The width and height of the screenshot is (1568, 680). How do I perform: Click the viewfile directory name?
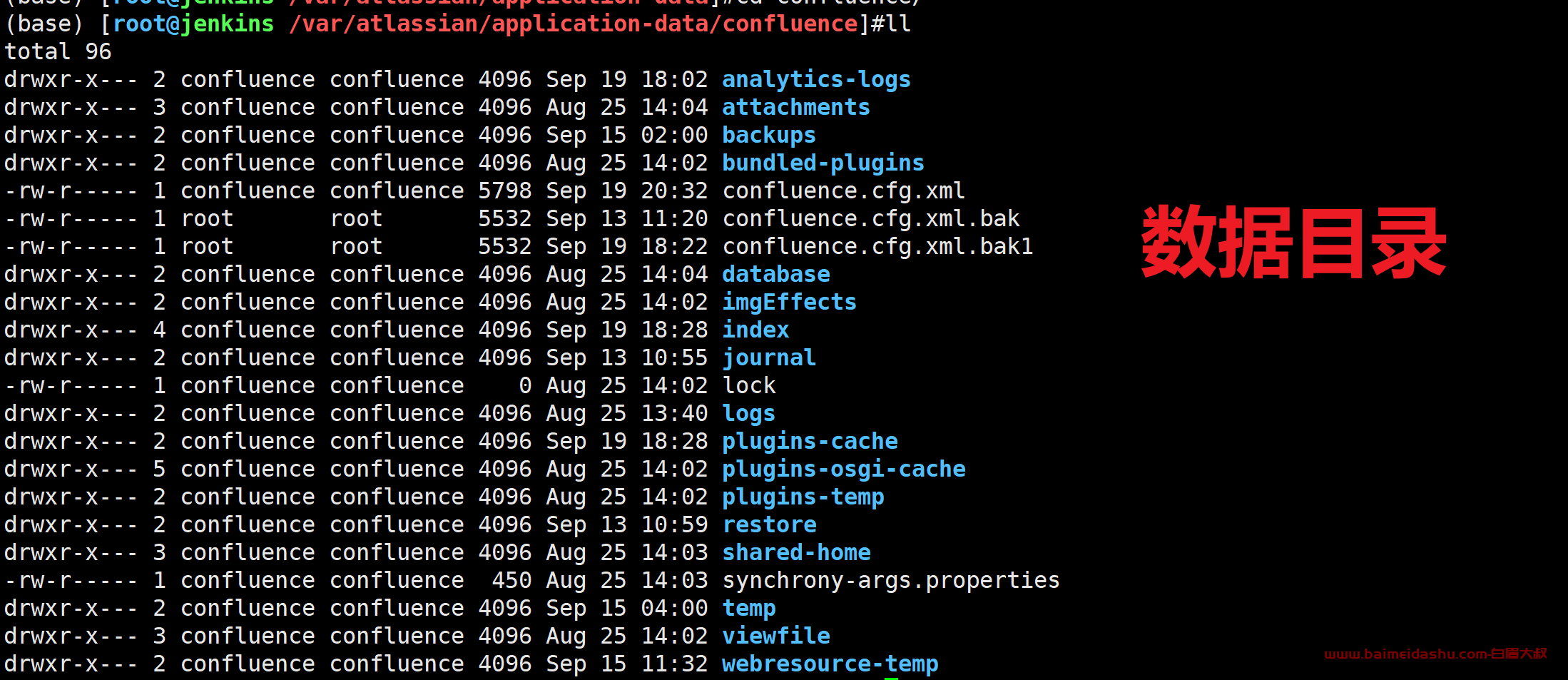[x=776, y=636]
